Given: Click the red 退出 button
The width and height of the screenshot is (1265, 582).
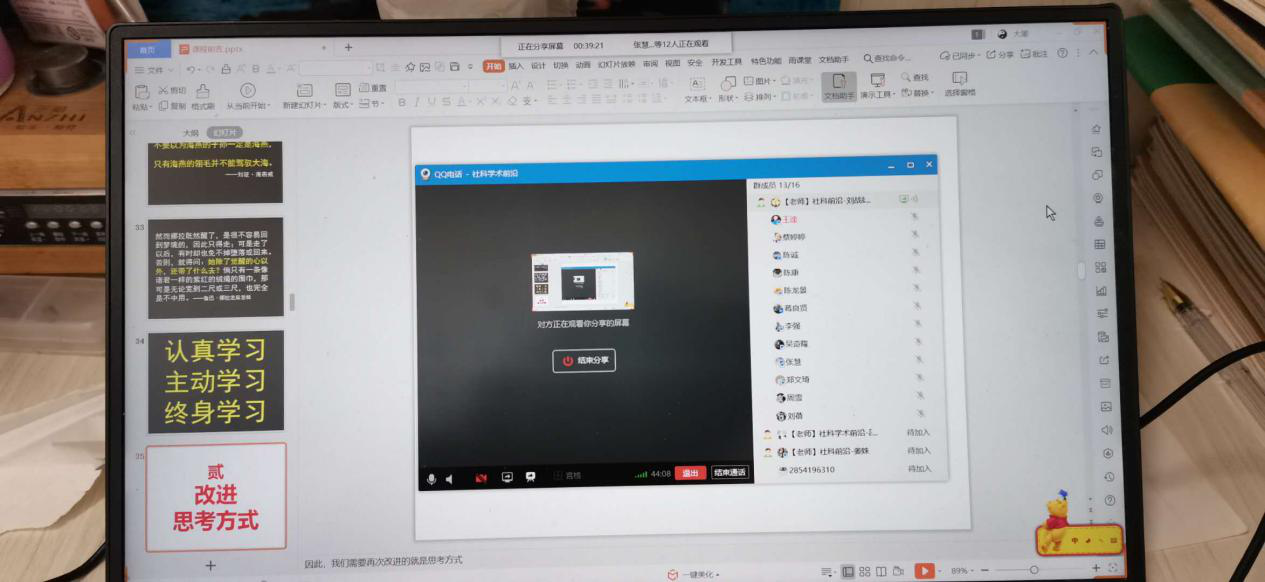Looking at the screenshot, I should (x=690, y=473).
